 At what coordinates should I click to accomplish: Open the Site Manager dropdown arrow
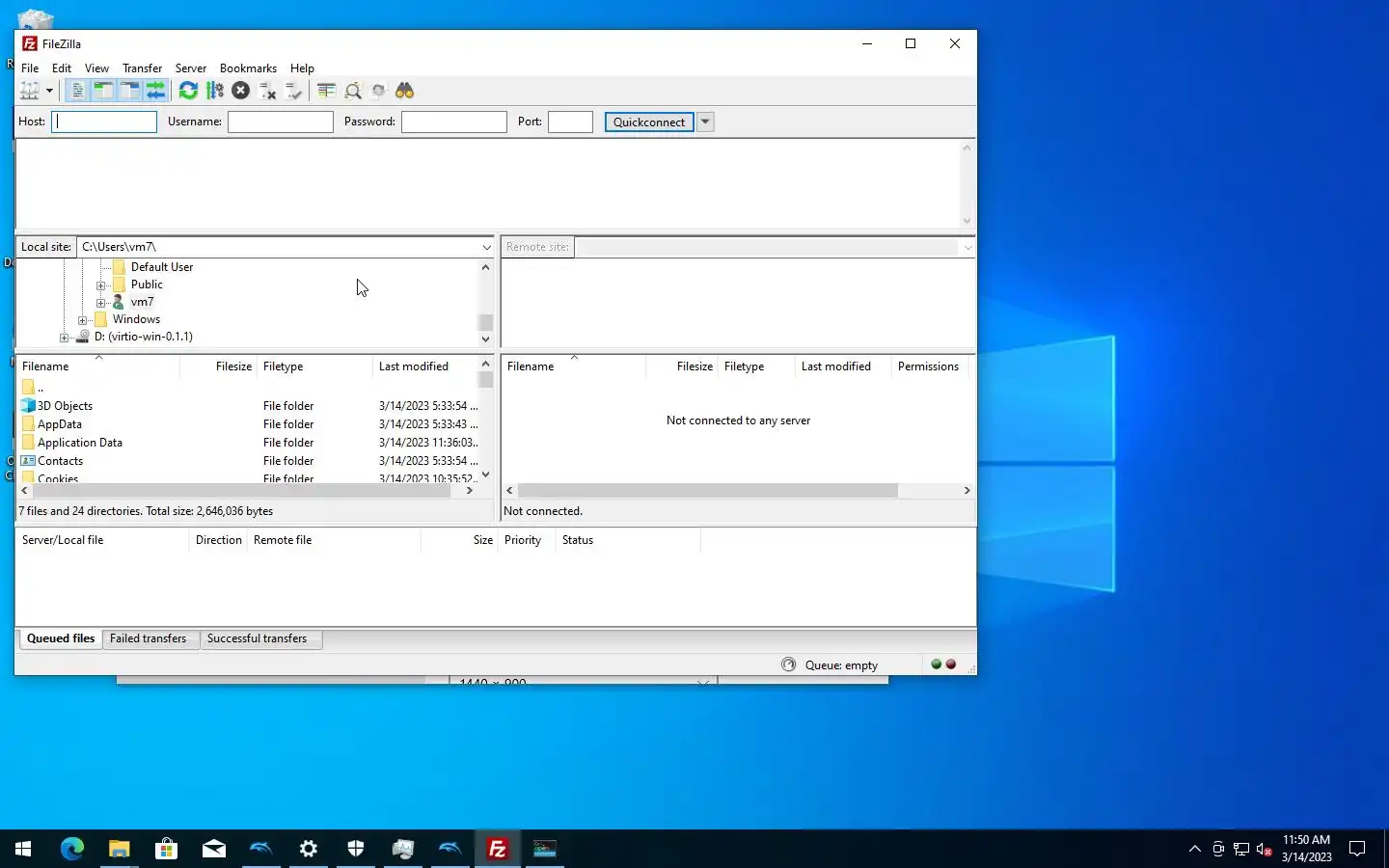pyautogui.click(x=49, y=91)
